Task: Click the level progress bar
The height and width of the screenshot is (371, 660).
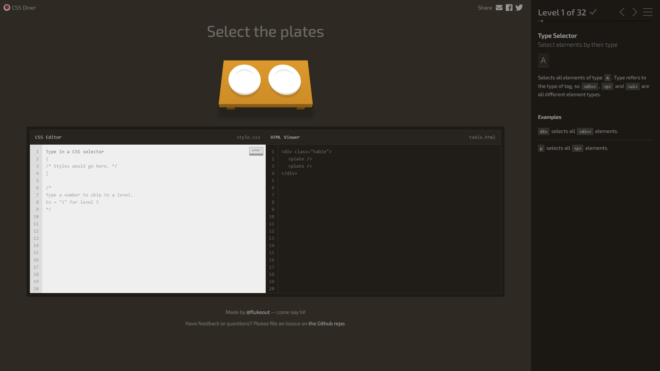Action: point(595,21)
